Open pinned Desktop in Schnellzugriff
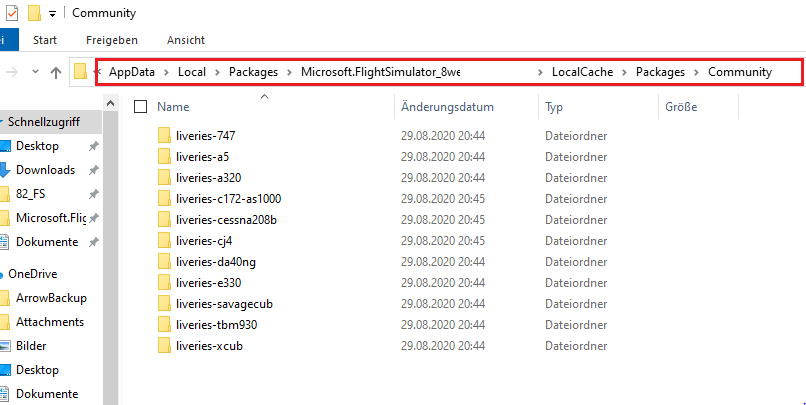The image size is (806, 405). [x=37, y=146]
